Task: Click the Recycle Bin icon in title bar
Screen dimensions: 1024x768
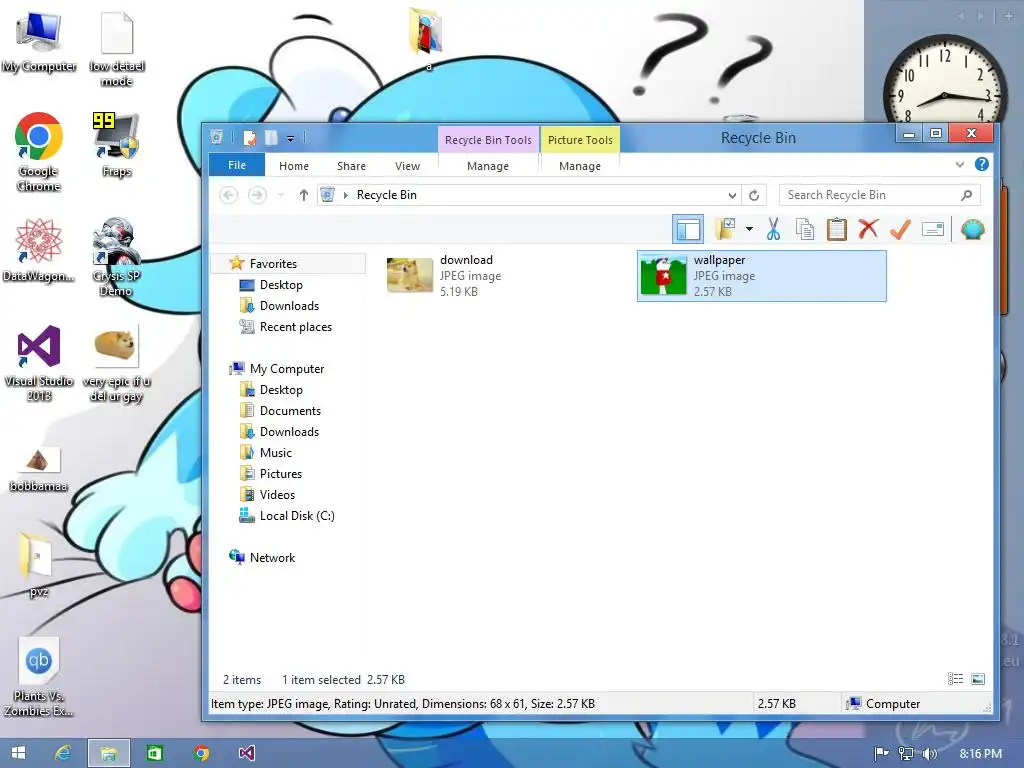Action: pos(217,137)
